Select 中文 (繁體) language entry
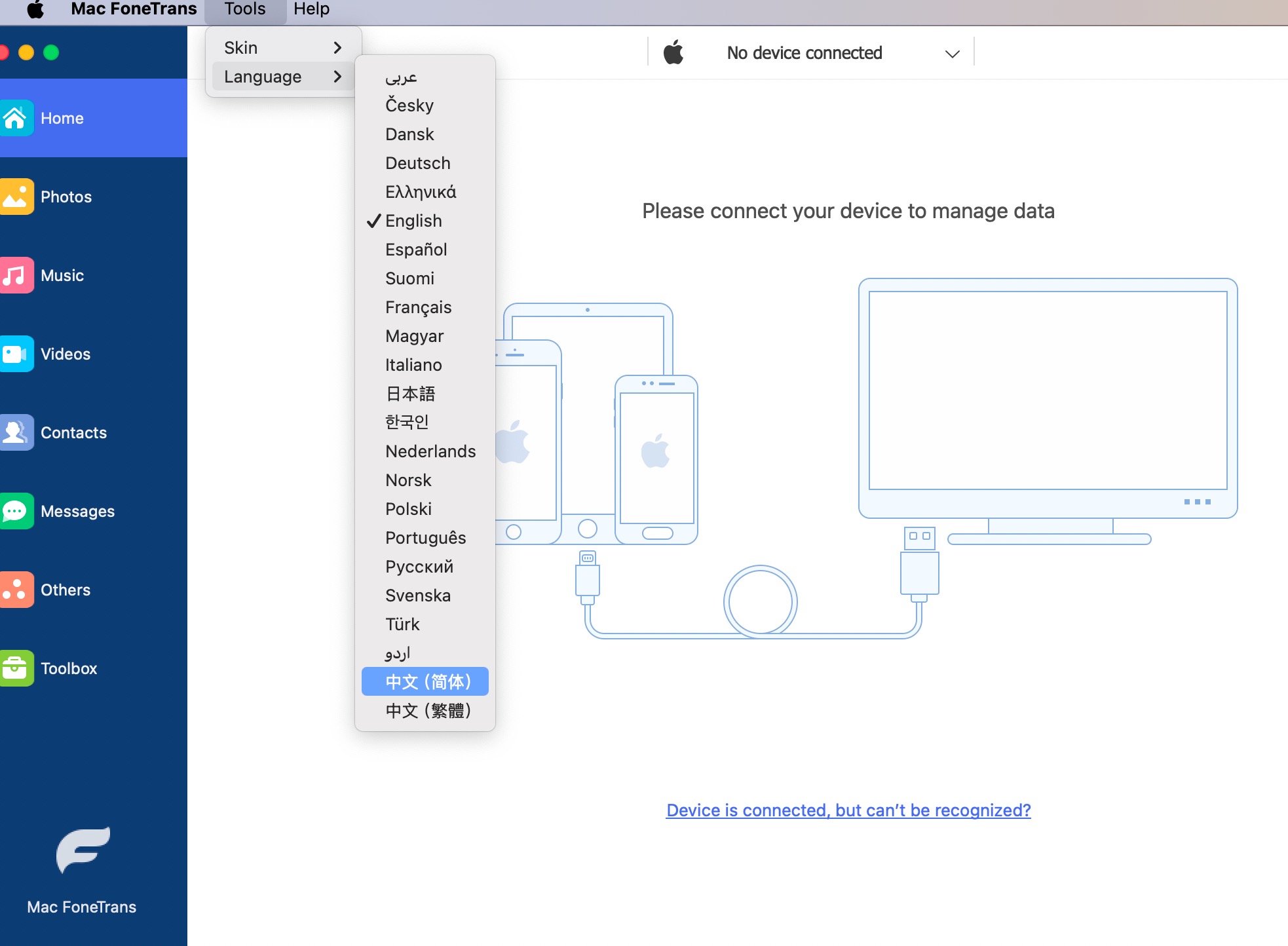The image size is (1288, 946). tap(427, 711)
